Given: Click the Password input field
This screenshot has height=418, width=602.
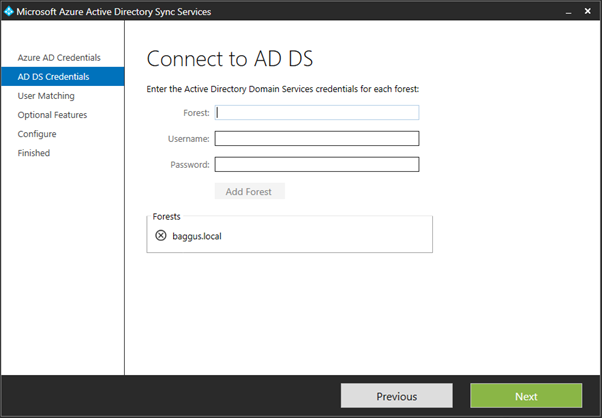Looking at the screenshot, I should click(x=316, y=164).
